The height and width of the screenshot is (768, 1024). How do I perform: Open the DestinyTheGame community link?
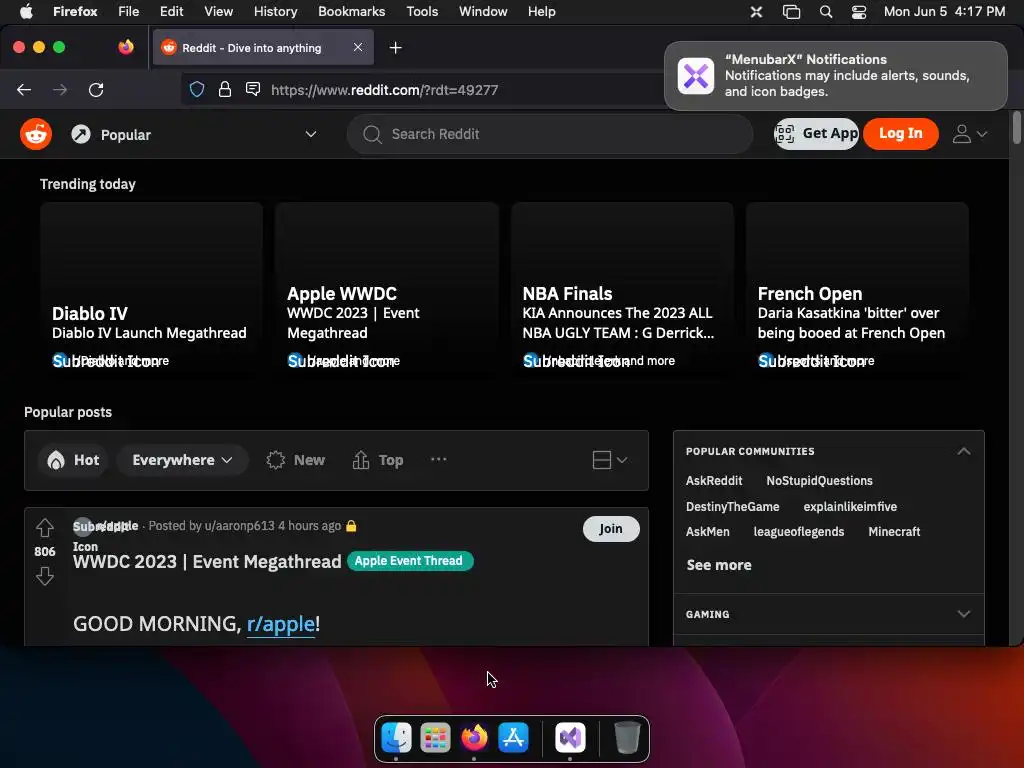coord(732,507)
